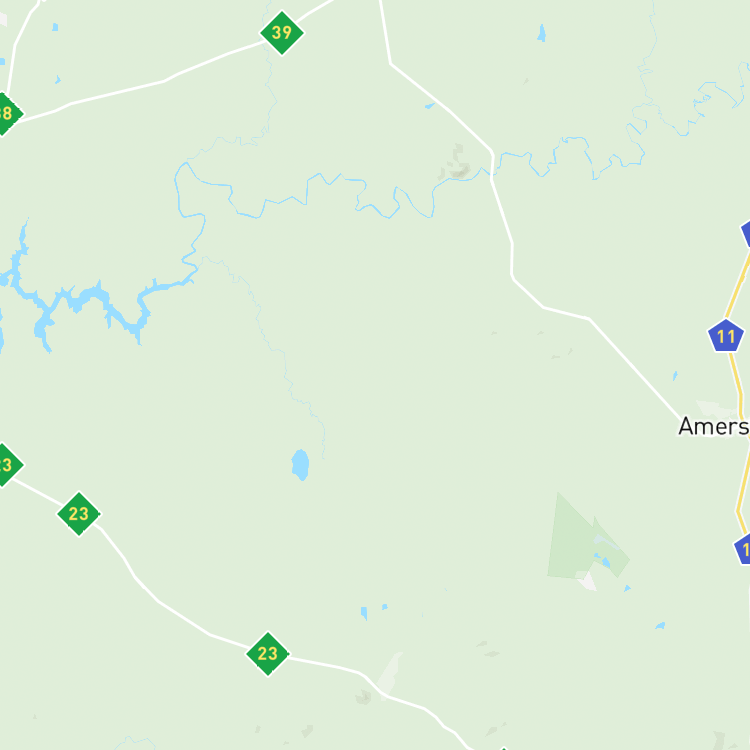Select the half-hidden 23 shield at map edge

pyautogui.click(x=6, y=464)
